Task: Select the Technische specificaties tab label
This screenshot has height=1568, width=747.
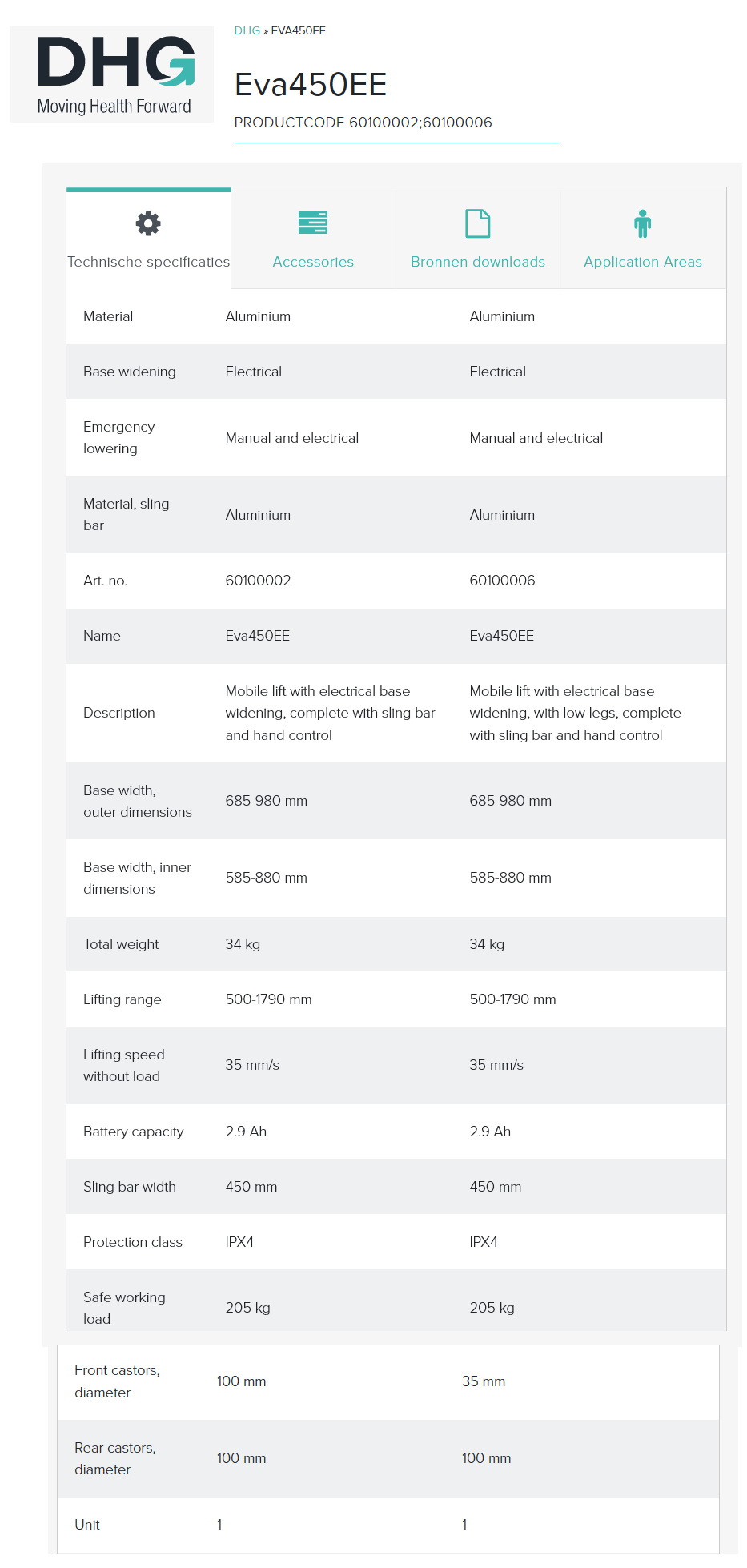Action: [x=148, y=262]
